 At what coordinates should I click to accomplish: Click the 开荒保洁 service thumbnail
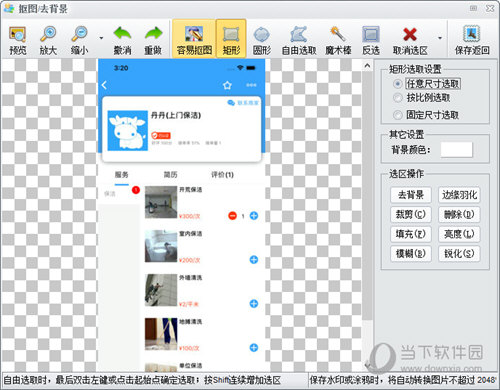pos(161,202)
